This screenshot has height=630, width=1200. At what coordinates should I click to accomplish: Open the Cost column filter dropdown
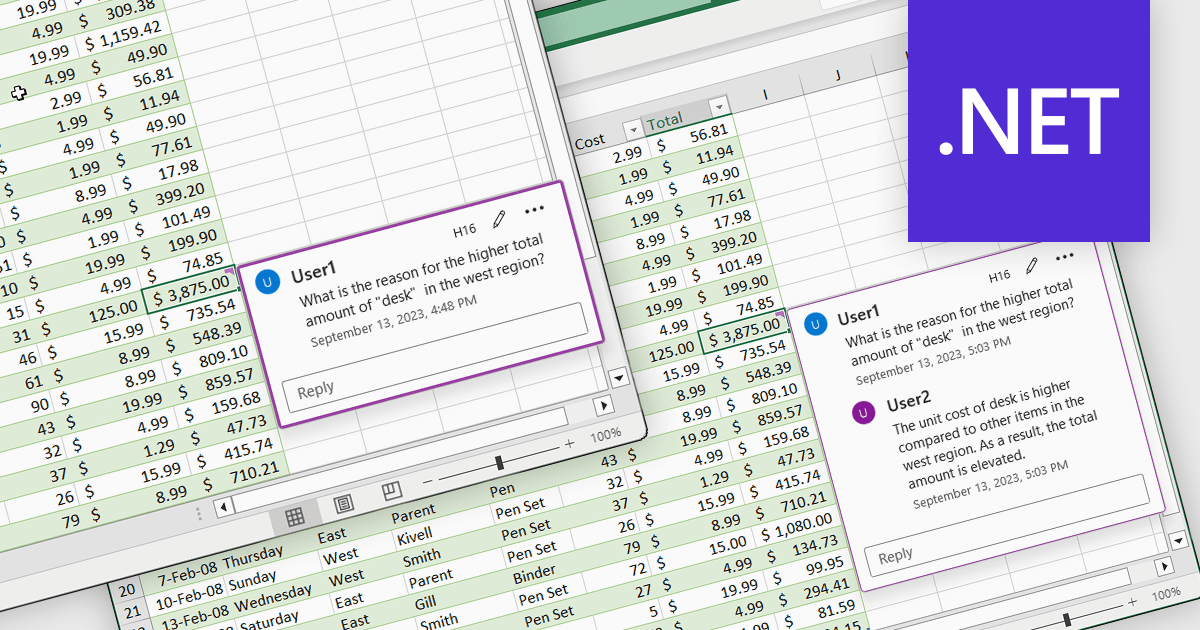[x=631, y=130]
